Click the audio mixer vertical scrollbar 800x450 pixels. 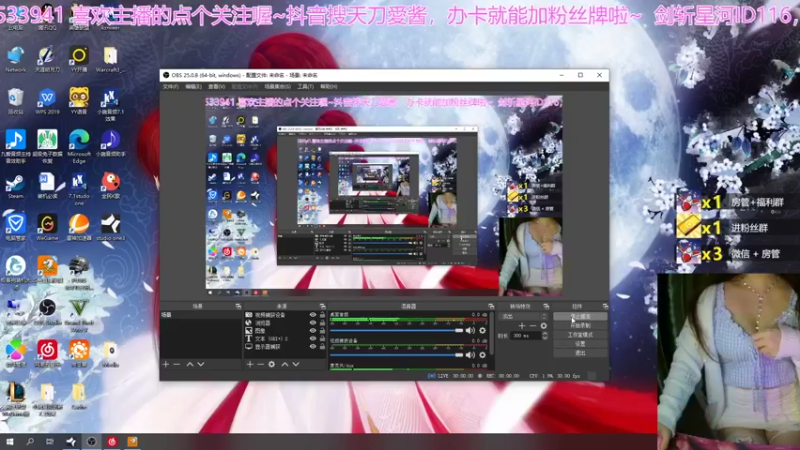(x=492, y=334)
